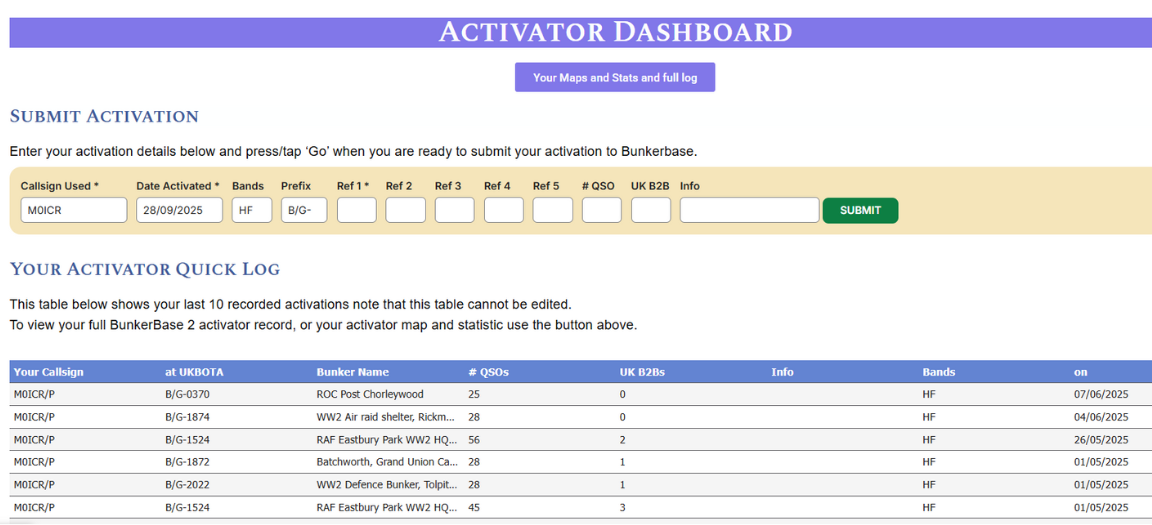This screenshot has height=525, width=1152.
Task: Click into the Ref 1 input box
Action: [356, 210]
